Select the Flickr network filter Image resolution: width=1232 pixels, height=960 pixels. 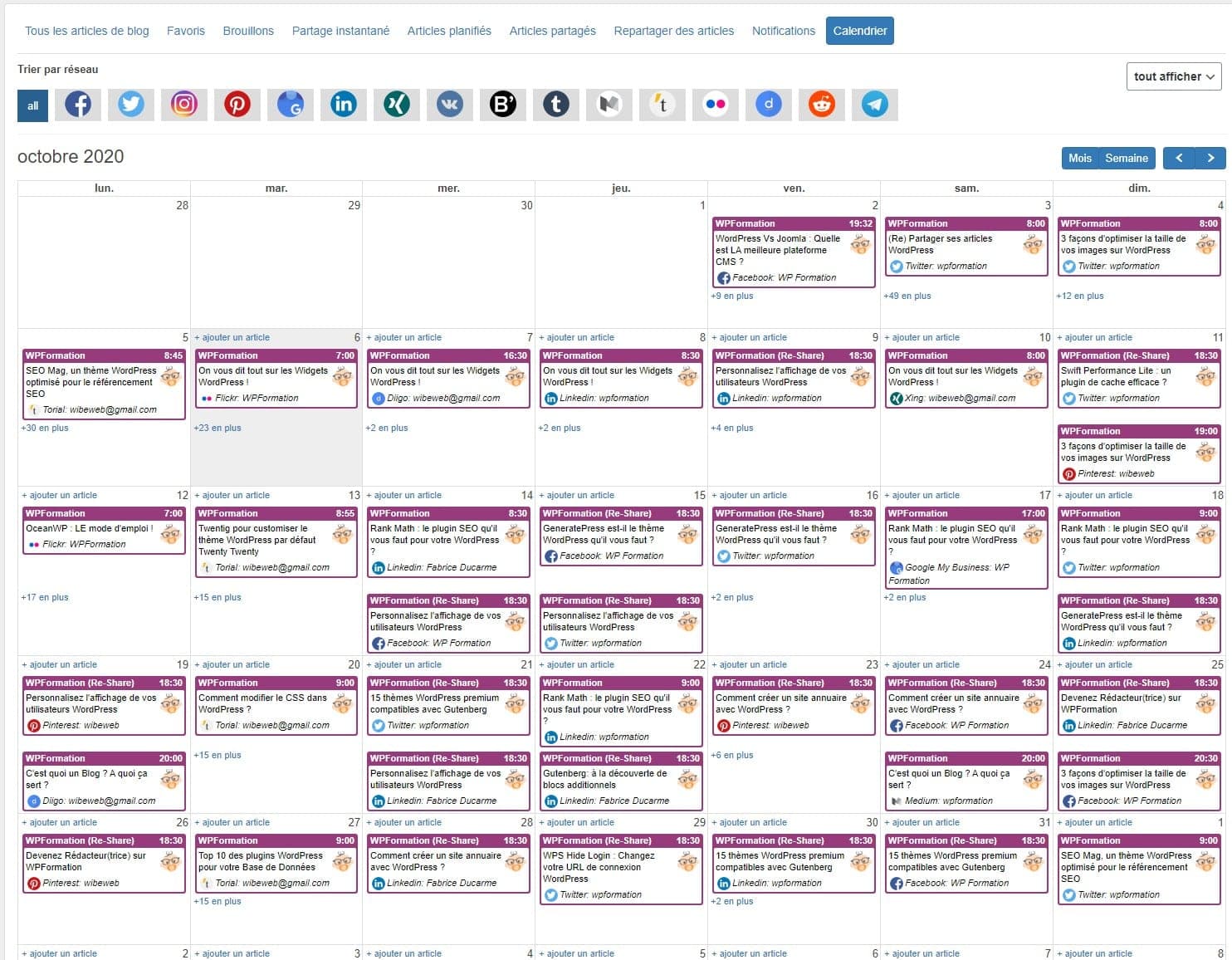pos(715,105)
